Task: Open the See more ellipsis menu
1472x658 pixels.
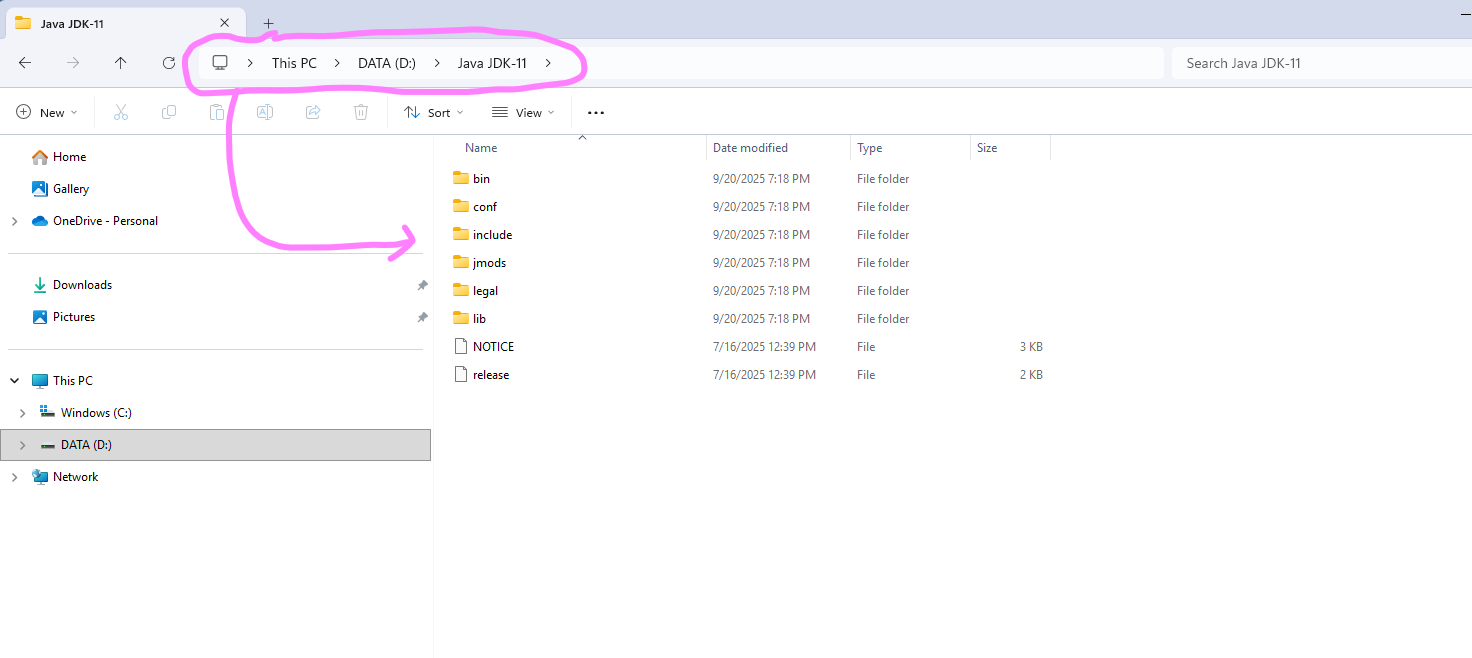Action: pyautogui.click(x=596, y=113)
